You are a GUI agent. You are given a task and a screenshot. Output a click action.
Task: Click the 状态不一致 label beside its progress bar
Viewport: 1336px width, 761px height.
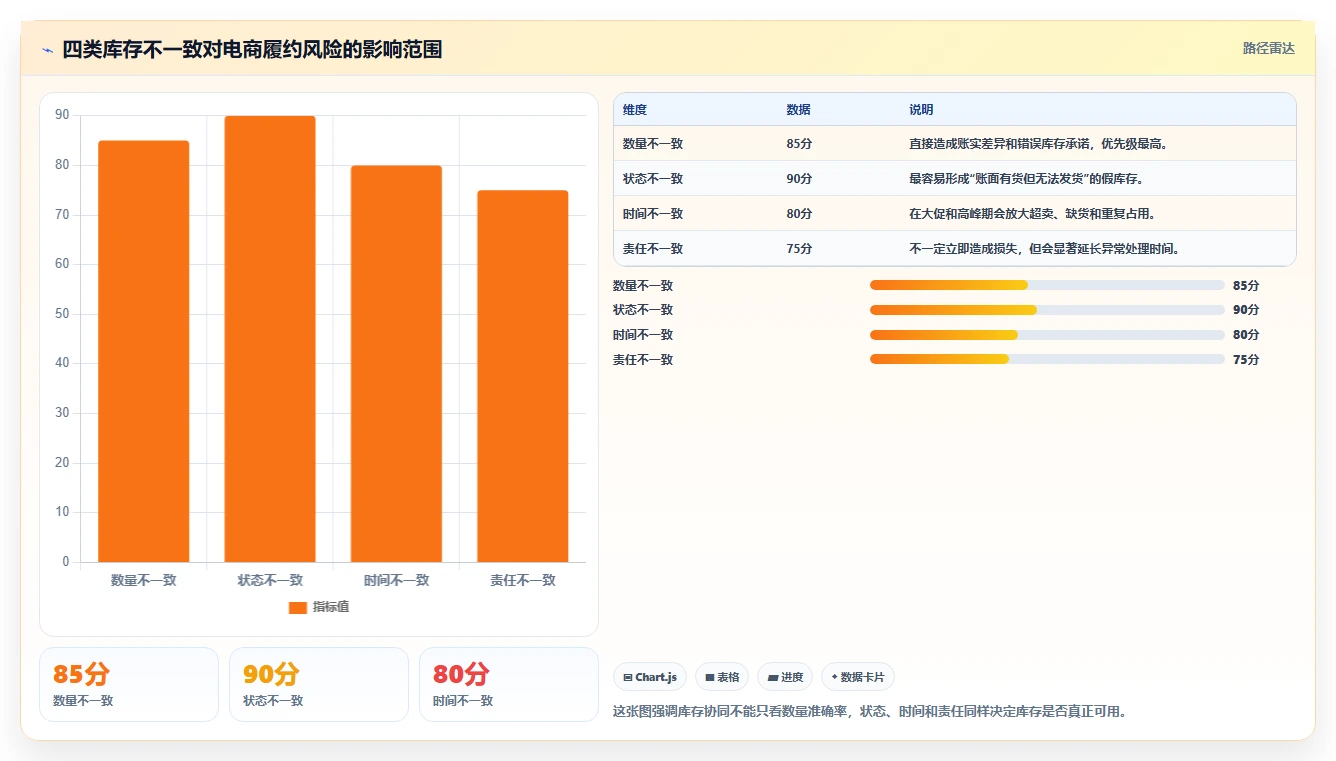click(x=643, y=310)
